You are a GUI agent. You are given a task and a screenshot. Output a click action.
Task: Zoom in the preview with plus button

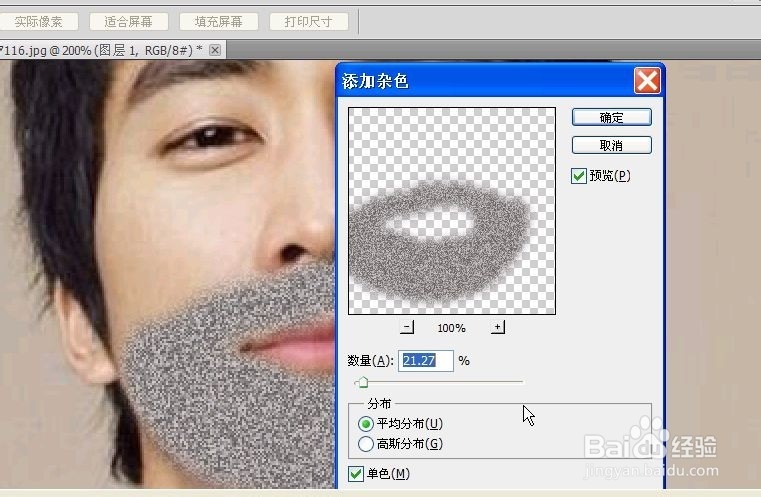click(x=498, y=327)
